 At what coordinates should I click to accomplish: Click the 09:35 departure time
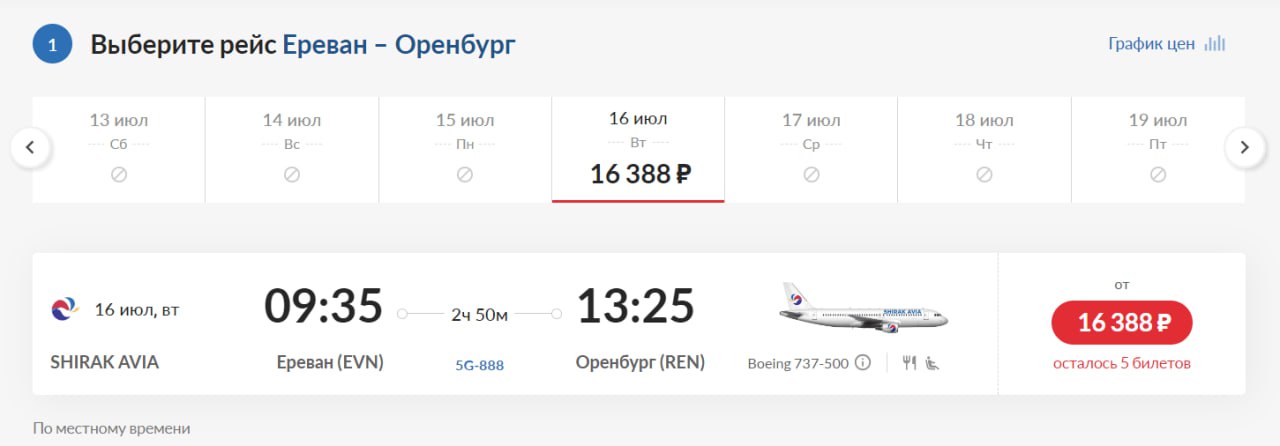[x=323, y=306]
